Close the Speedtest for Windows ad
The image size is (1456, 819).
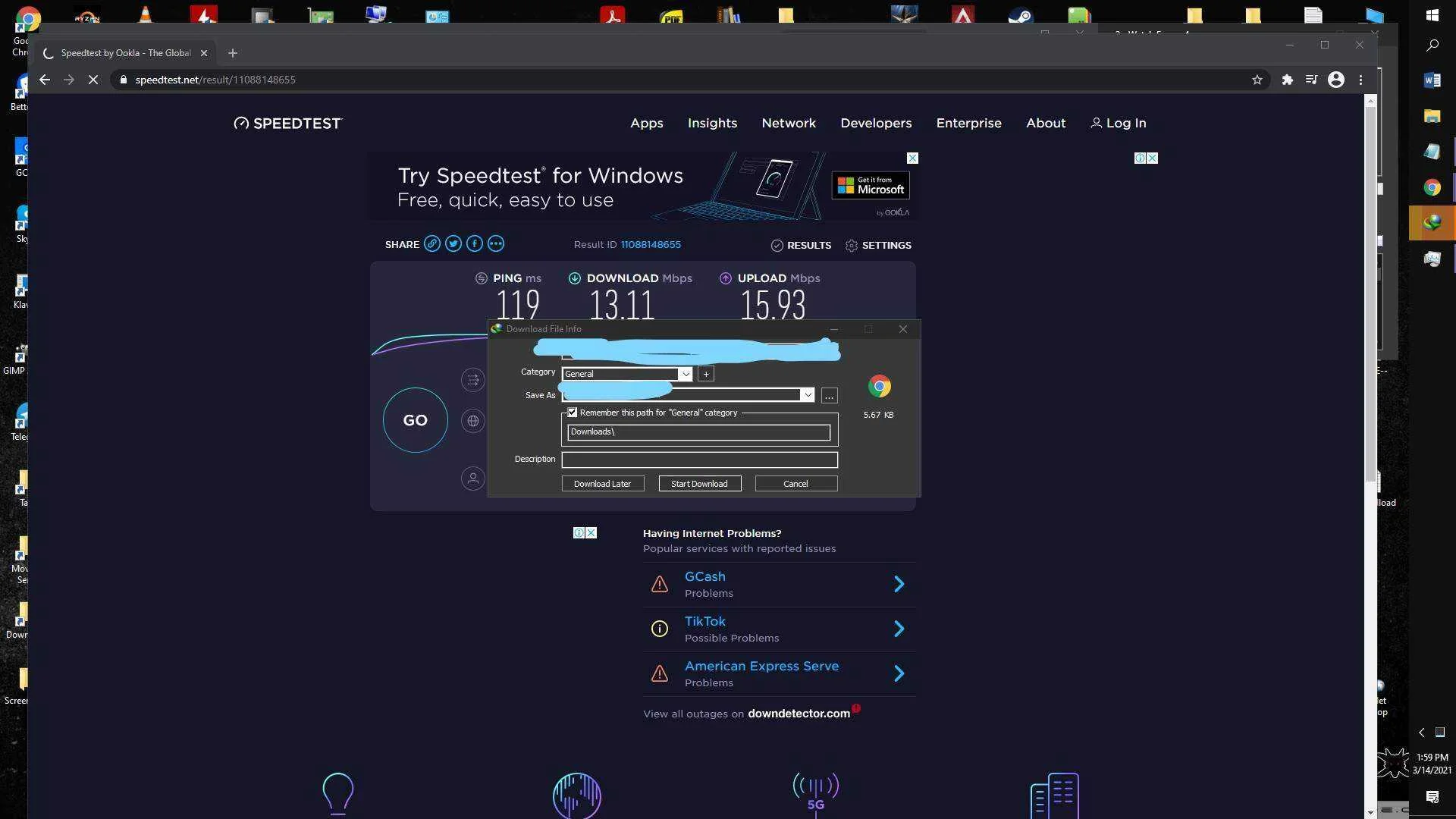(x=912, y=158)
